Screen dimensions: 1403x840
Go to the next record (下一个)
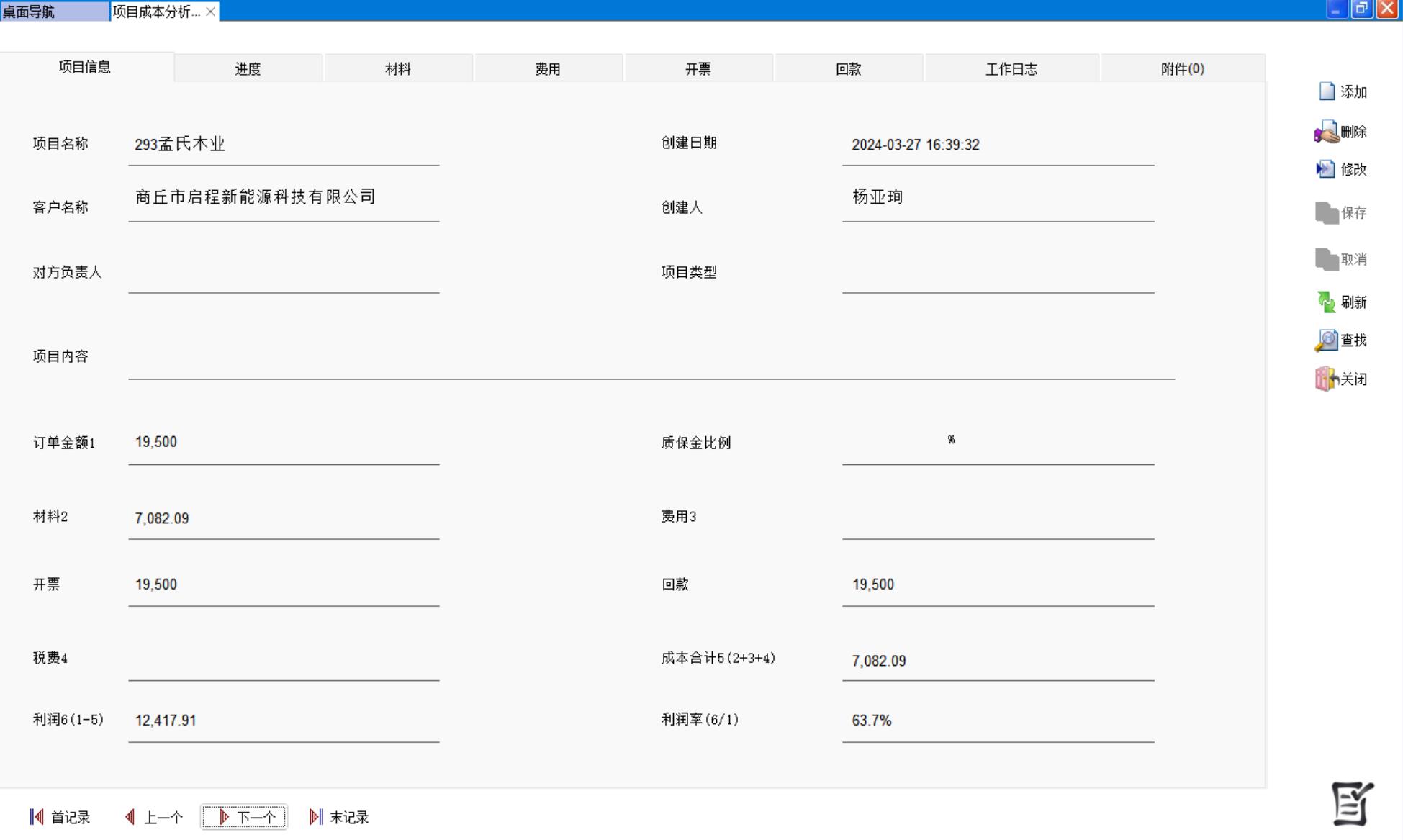[x=245, y=817]
